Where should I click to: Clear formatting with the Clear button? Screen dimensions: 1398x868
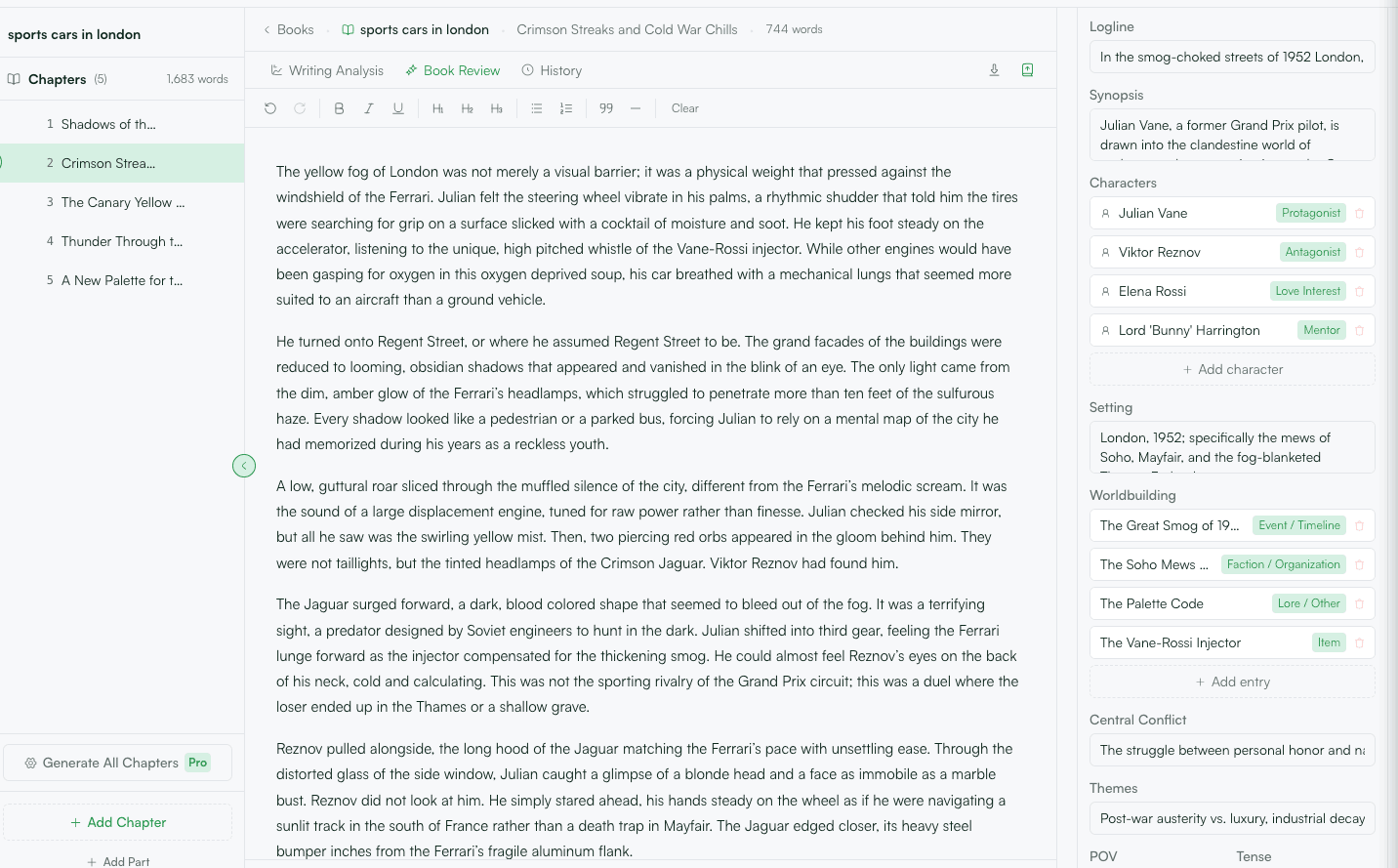click(685, 108)
